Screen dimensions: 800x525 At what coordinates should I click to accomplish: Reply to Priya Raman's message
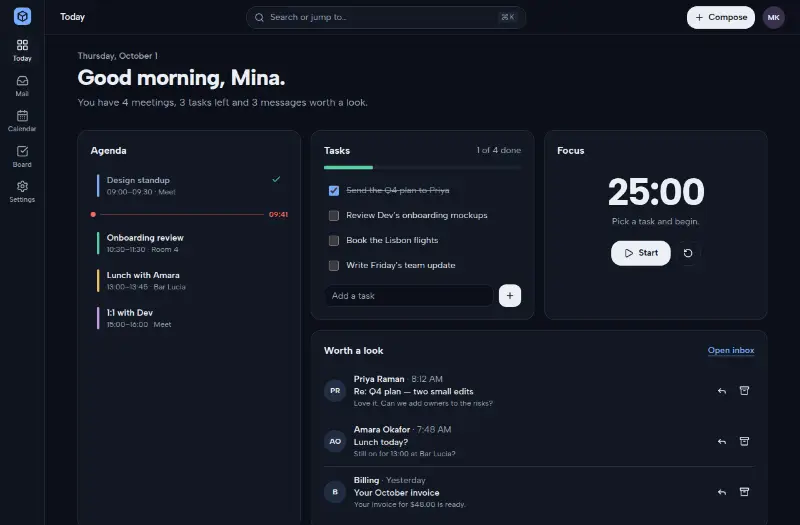click(721, 391)
